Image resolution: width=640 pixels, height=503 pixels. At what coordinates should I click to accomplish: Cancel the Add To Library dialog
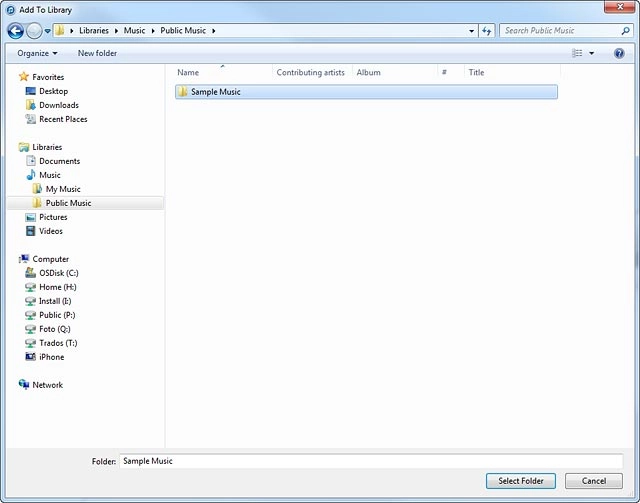pos(593,481)
